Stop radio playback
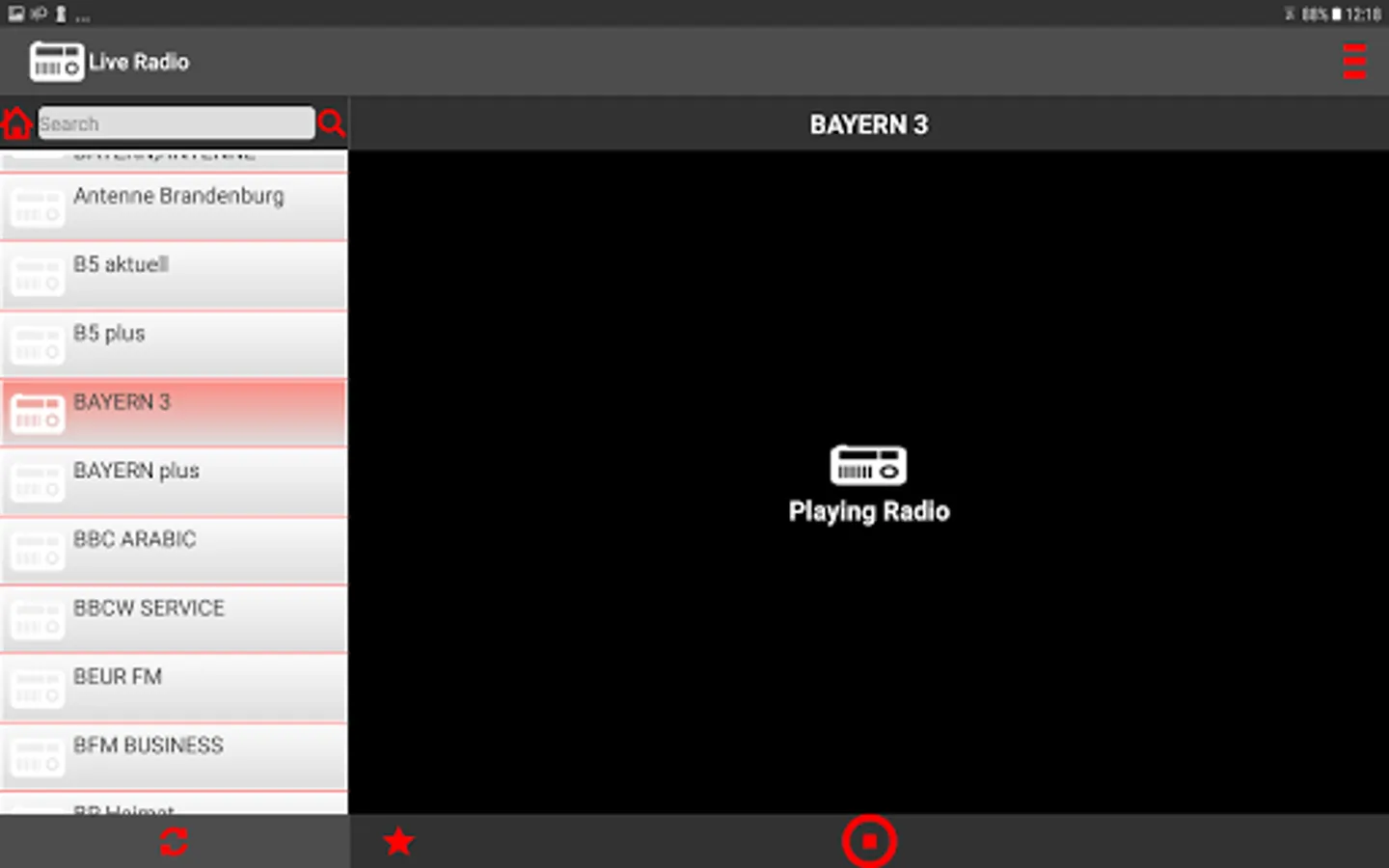 click(869, 842)
